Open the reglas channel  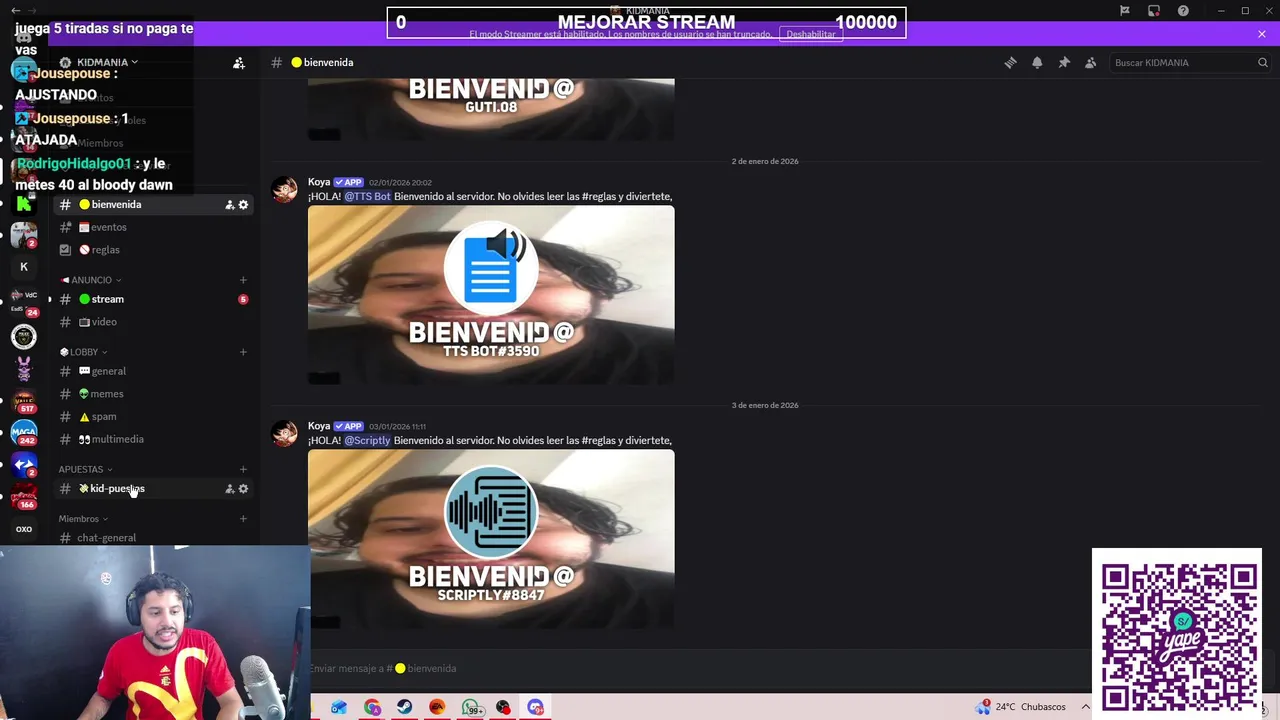pyautogui.click(x=152, y=250)
